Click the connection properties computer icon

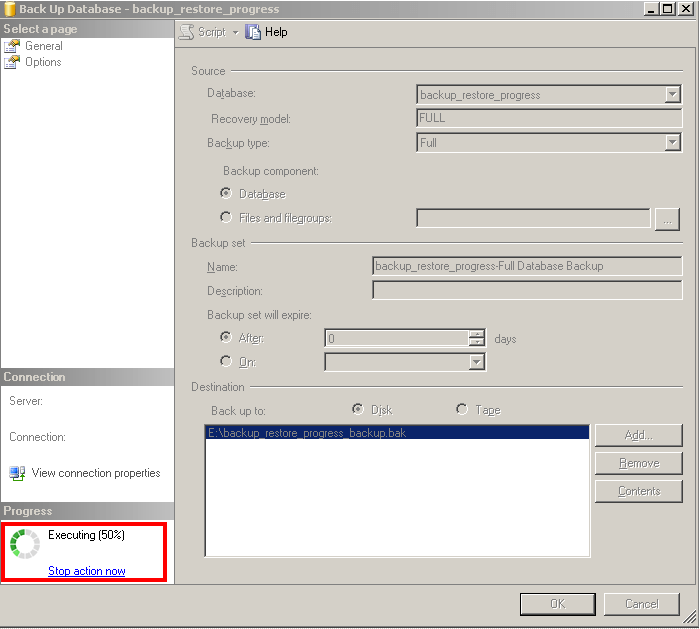[17, 473]
